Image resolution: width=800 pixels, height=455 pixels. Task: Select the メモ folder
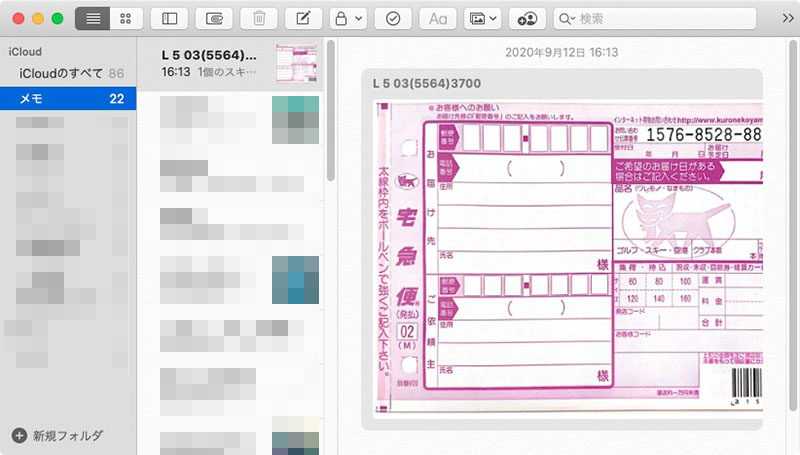point(68,98)
